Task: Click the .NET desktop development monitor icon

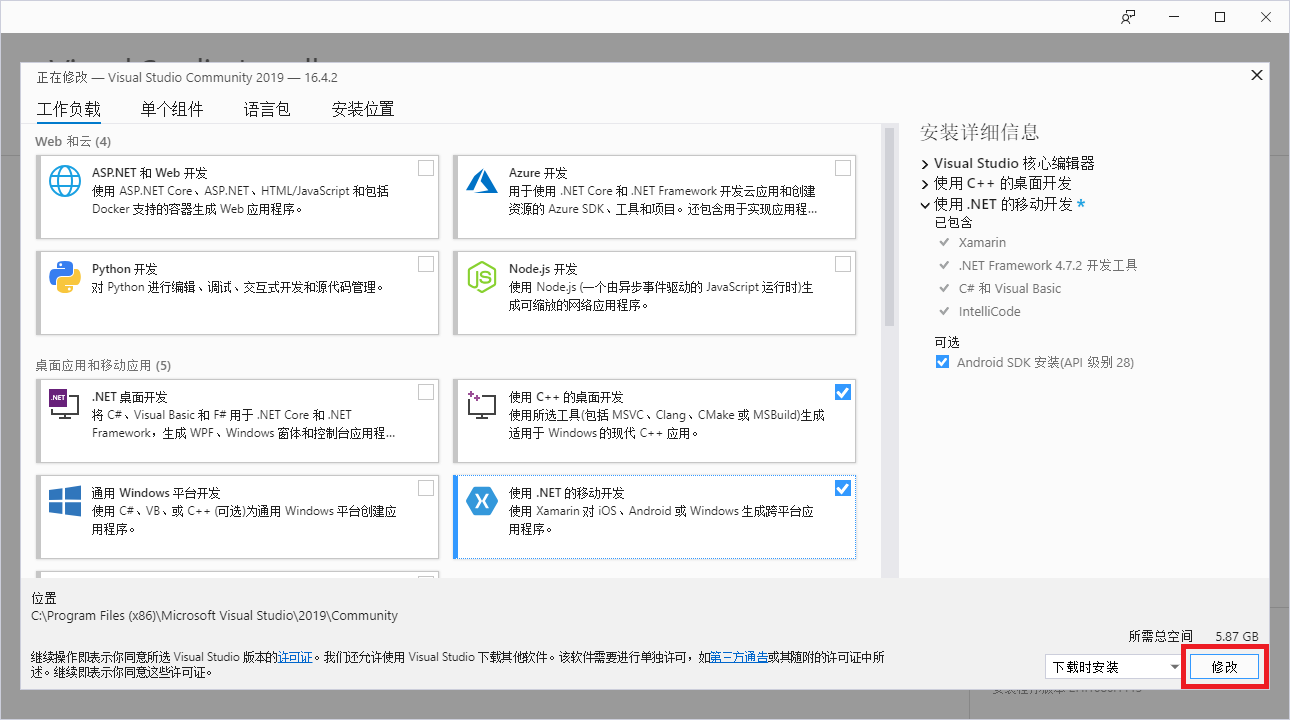Action: pos(65,404)
